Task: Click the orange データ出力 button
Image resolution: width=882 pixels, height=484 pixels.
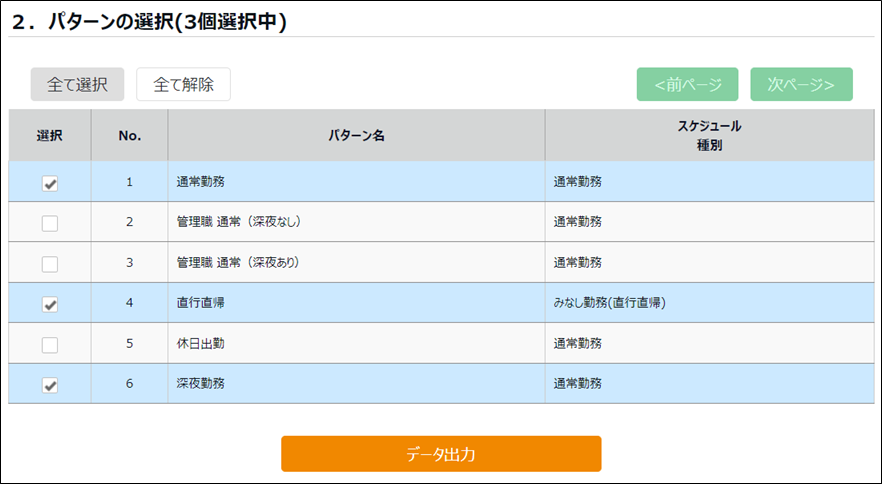Action: (x=441, y=454)
